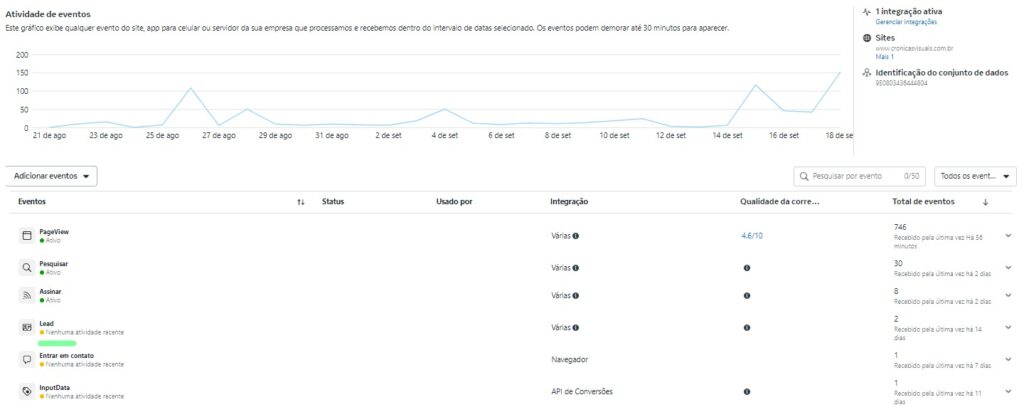Open the Adicionar eventos dropdown
Image resolution: width=1024 pixels, height=417 pixels.
click(51, 176)
